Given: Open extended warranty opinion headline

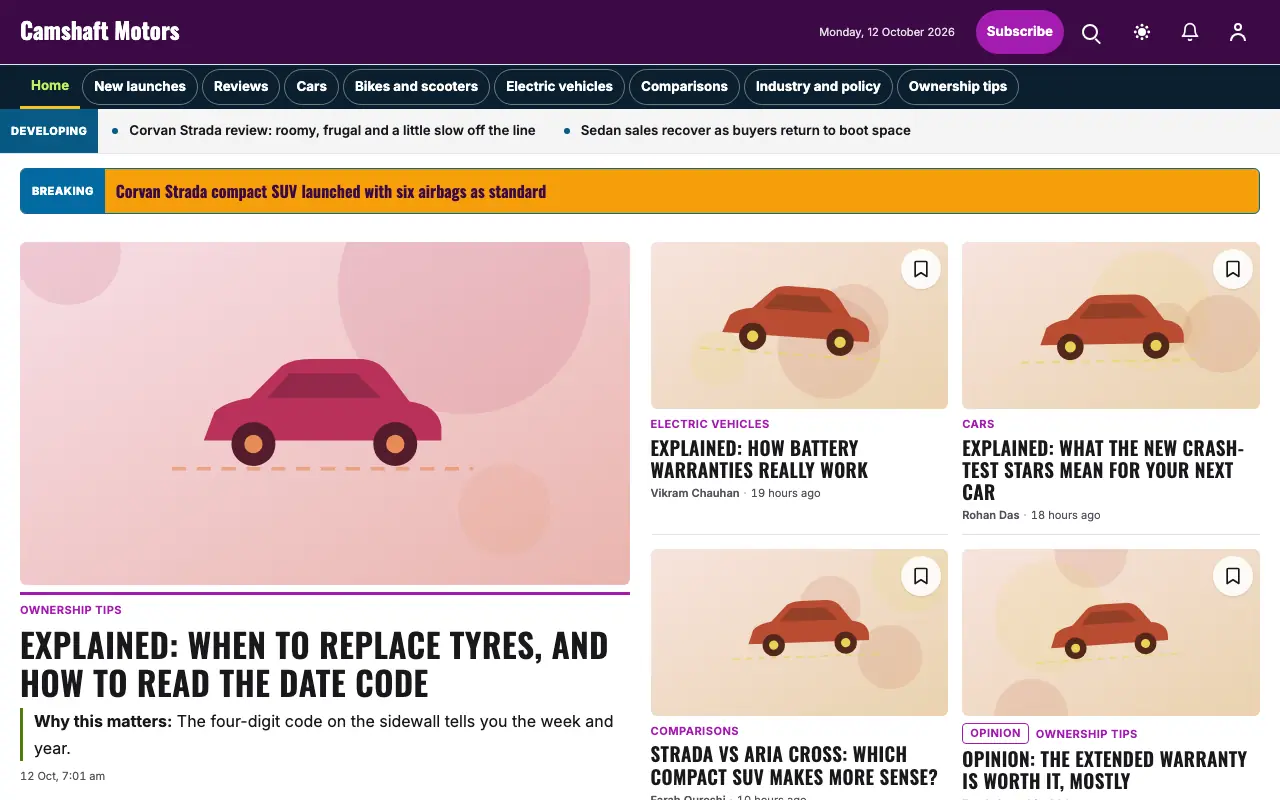Looking at the screenshot, I should tap(1104, 770).
